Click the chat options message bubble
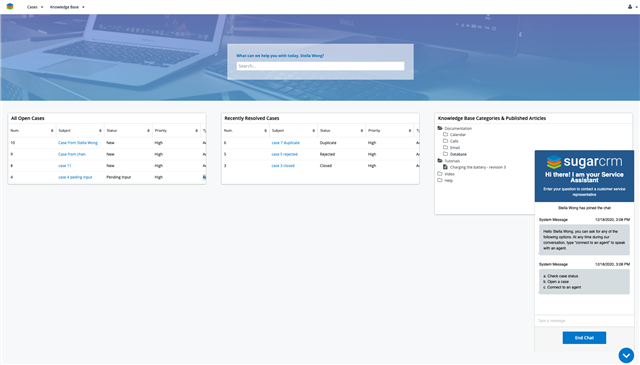The width and height of the screenshot is (640, 365). click(584, 282)
